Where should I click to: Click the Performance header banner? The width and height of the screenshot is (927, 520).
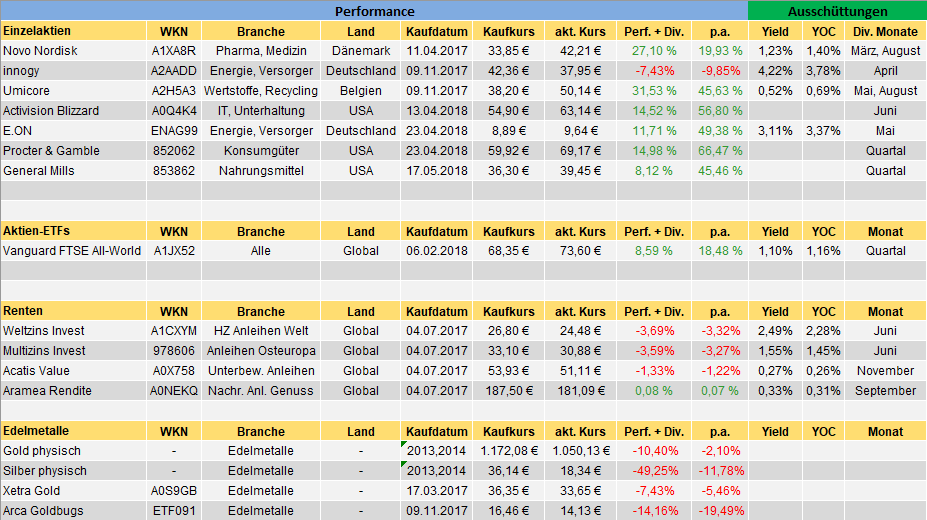[x=374, y=11]
